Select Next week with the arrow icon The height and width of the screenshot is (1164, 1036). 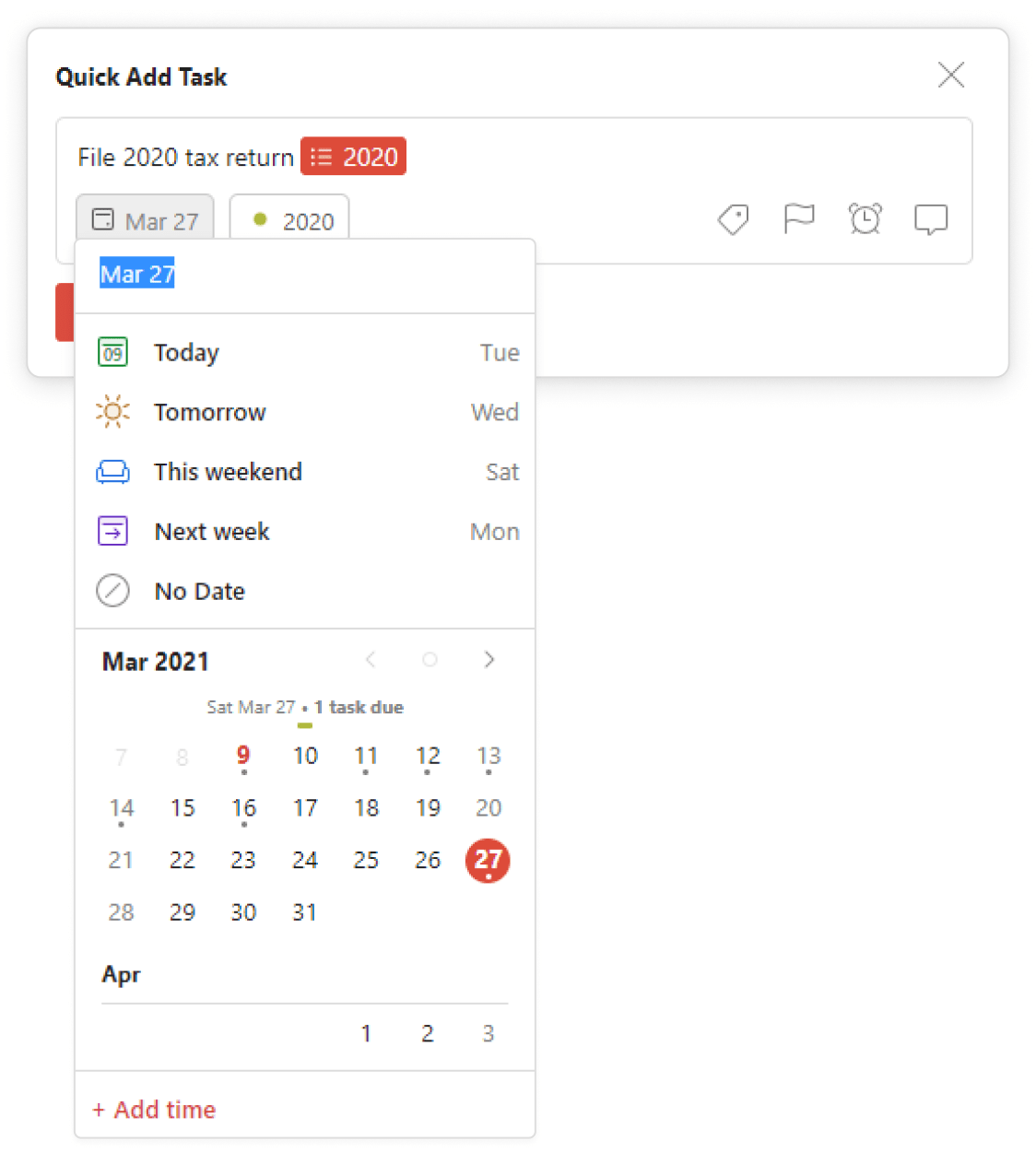pyautogui.click(x=112, y=531)
